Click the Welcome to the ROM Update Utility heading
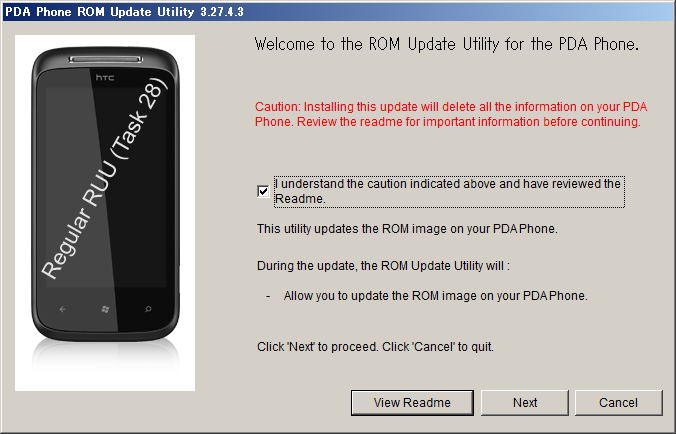The width and height of the screenshot is (676, 434). pos(446,44)
